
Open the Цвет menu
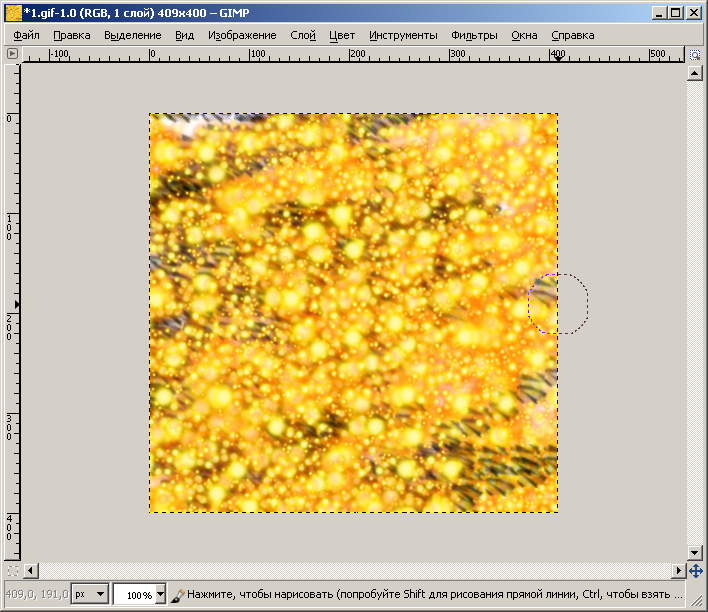pos(342,35)
